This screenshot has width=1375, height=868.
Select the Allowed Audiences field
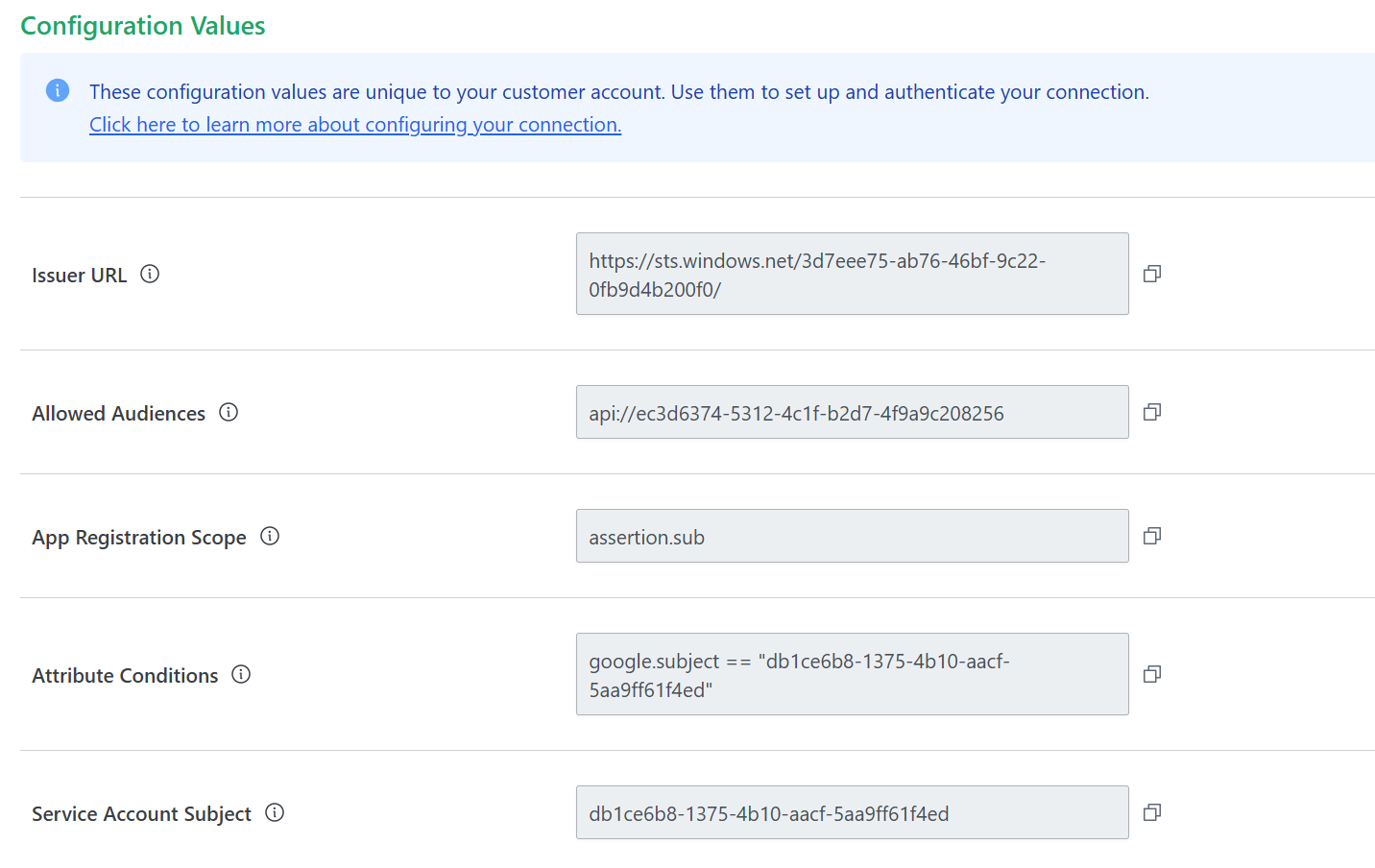853,412
